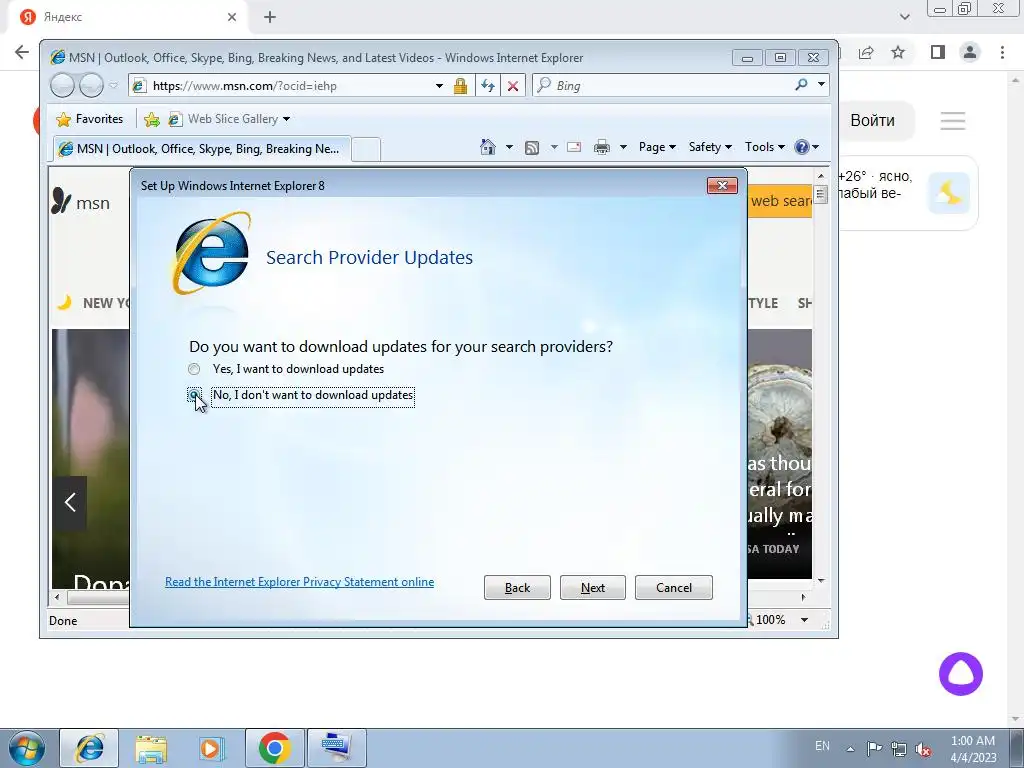
Task: Click the Next button in setup dialog
Action: pyautogui.click(x=592, y=588)
